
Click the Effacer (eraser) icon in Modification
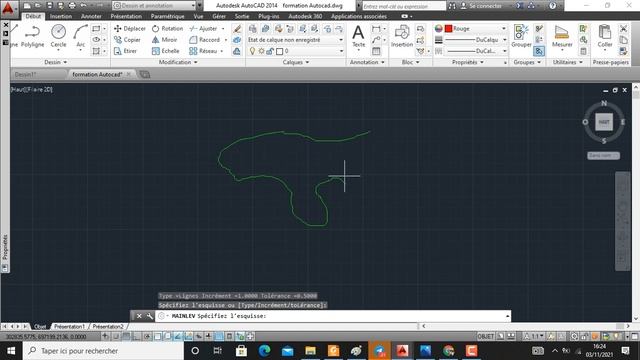coord(237,29)
